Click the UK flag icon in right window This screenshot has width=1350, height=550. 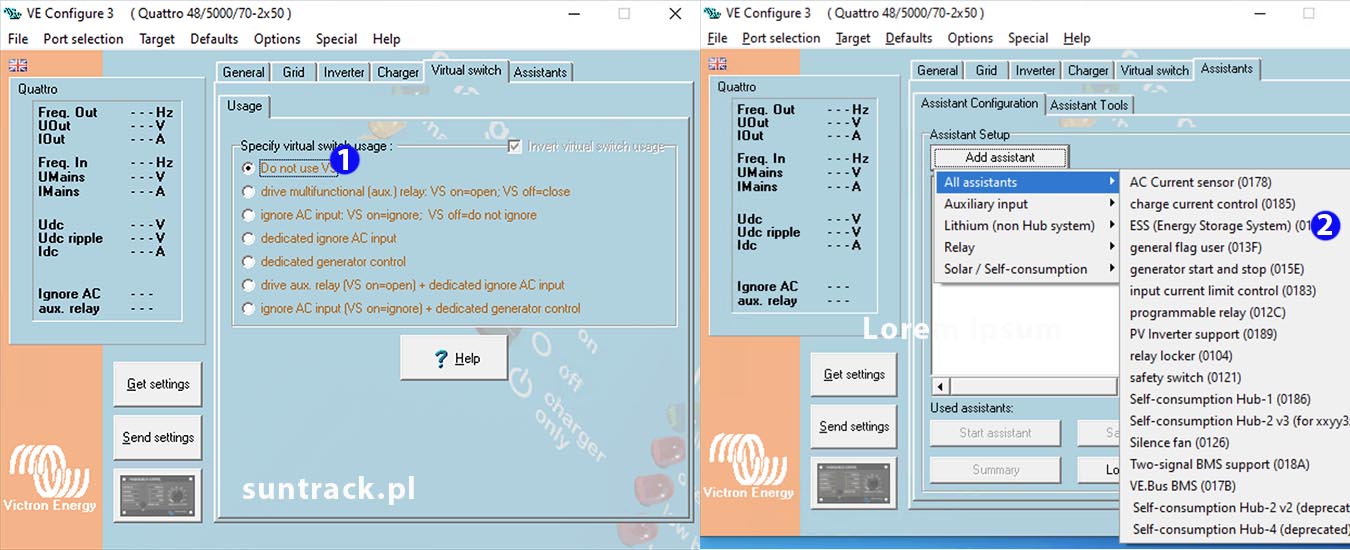coord(717,64)
